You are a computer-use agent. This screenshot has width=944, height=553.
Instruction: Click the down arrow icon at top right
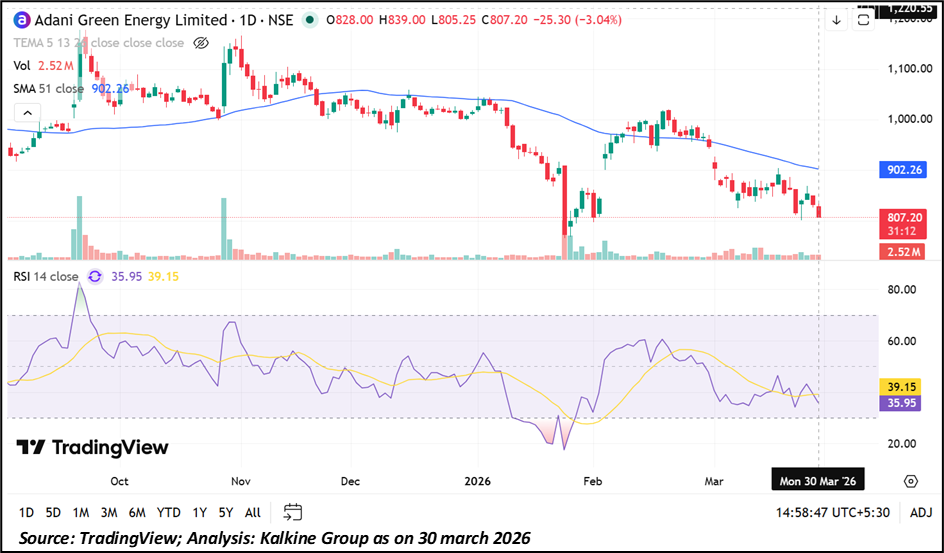[x=836, y=20]
